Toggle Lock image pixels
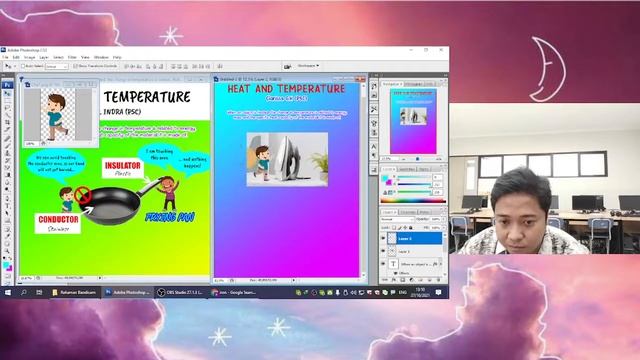The image size is (640, 360). point(400,227)
